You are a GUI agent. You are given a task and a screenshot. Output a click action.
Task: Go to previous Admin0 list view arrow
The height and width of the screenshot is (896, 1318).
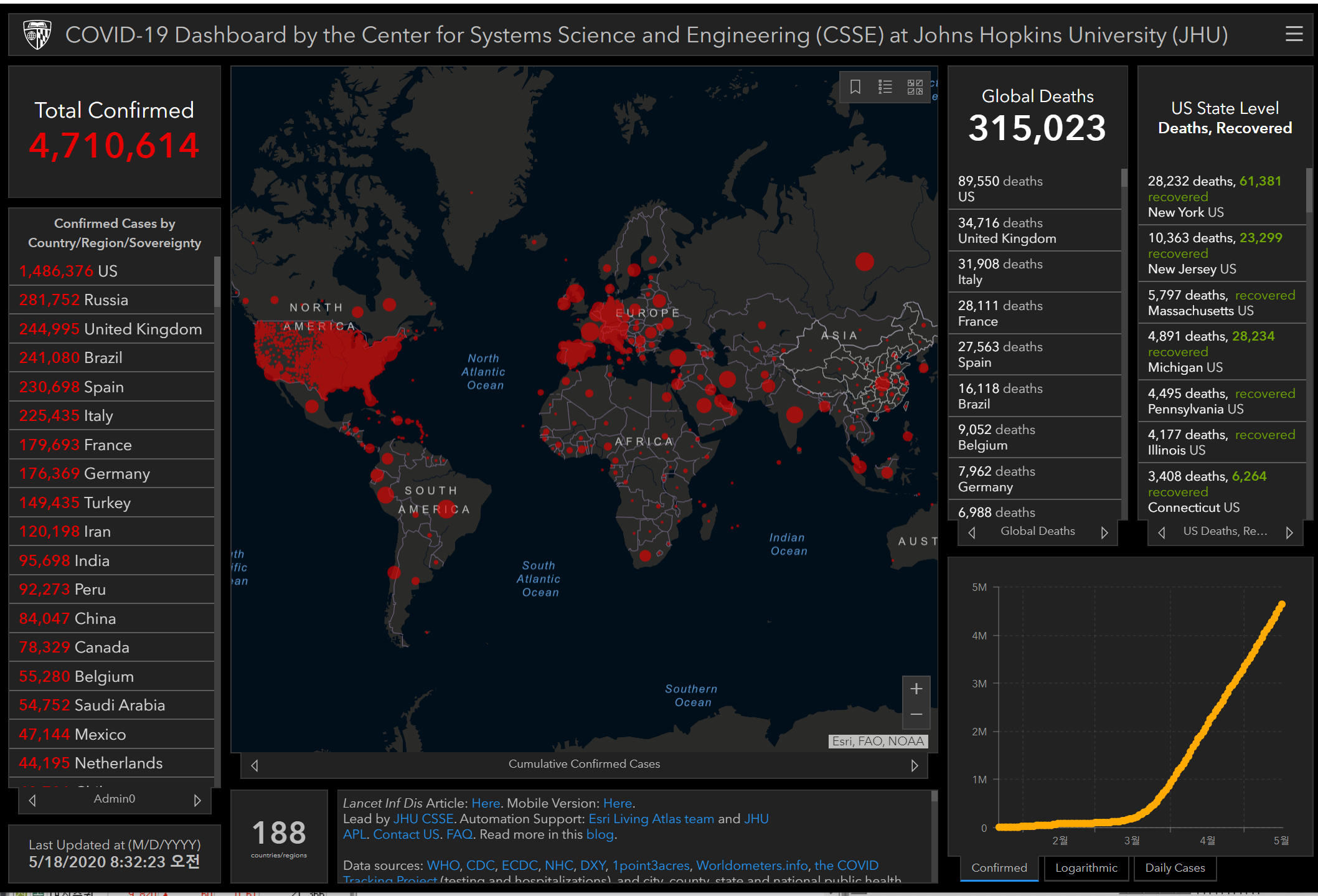(32, 800)
